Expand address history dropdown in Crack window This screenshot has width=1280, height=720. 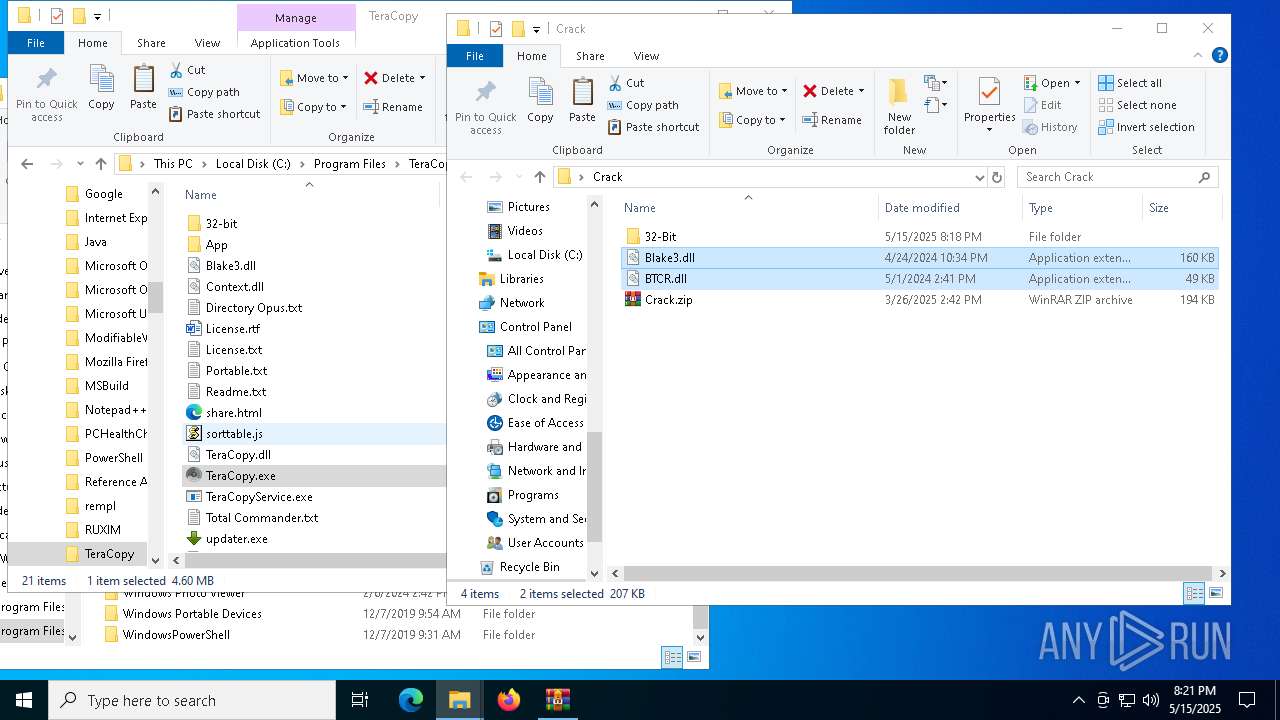(x=979, y=177)
